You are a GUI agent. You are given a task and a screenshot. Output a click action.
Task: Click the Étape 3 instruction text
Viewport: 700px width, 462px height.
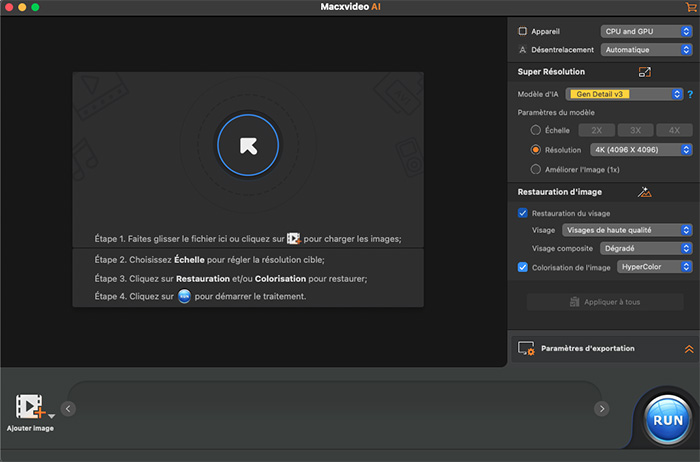click(x=231, y=279)
